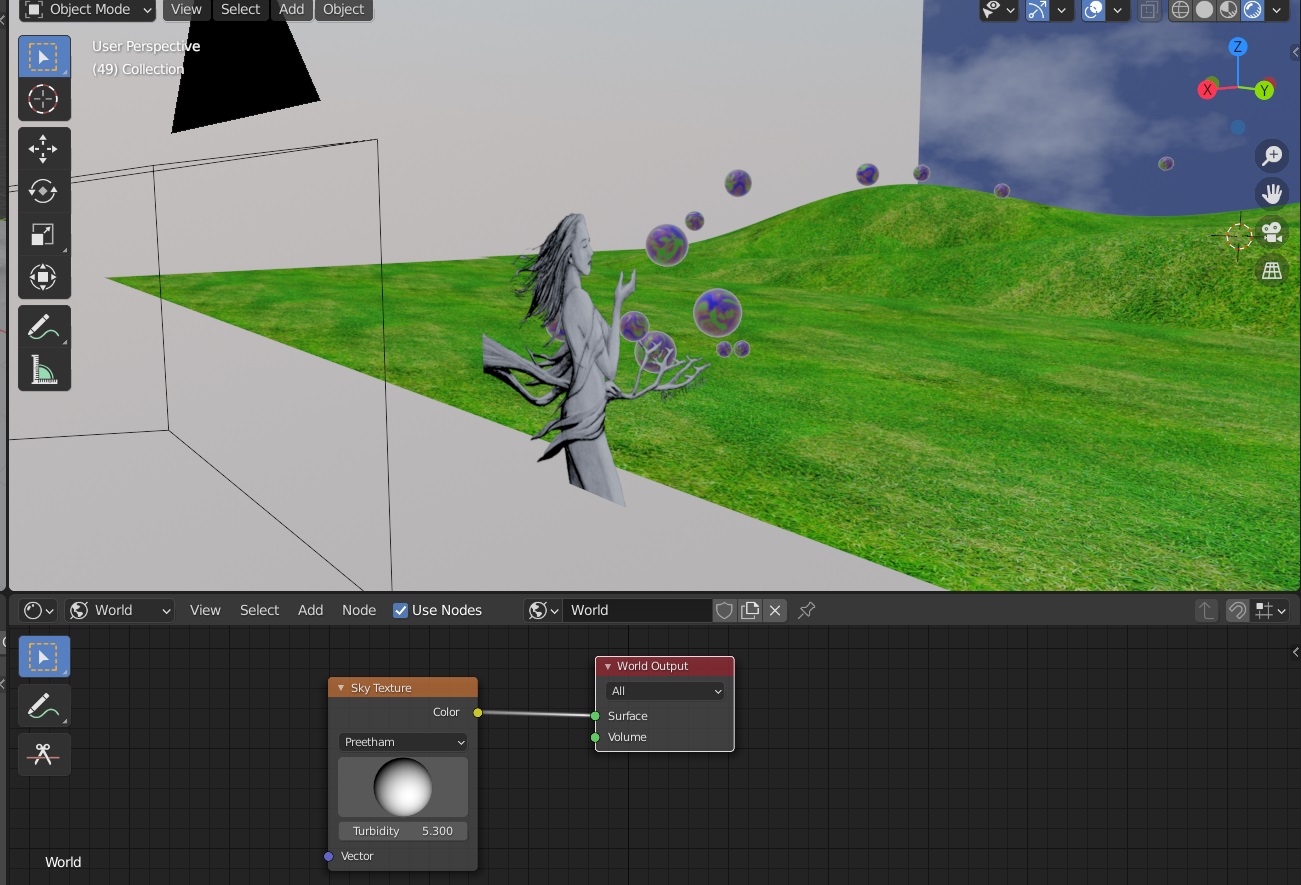Open node editor type dropdown

click(x=38, y=610)
